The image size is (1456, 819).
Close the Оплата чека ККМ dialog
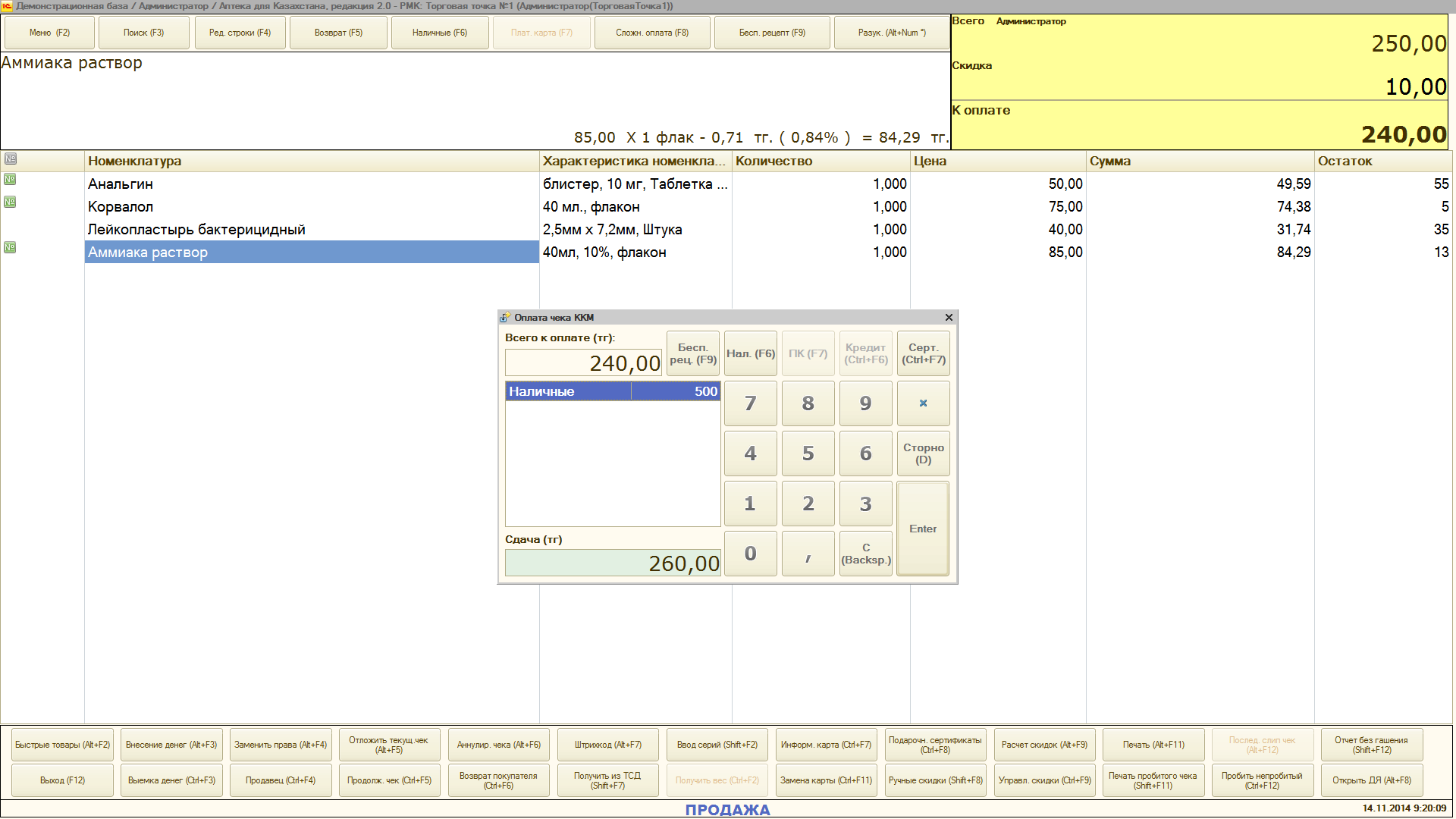949,318
